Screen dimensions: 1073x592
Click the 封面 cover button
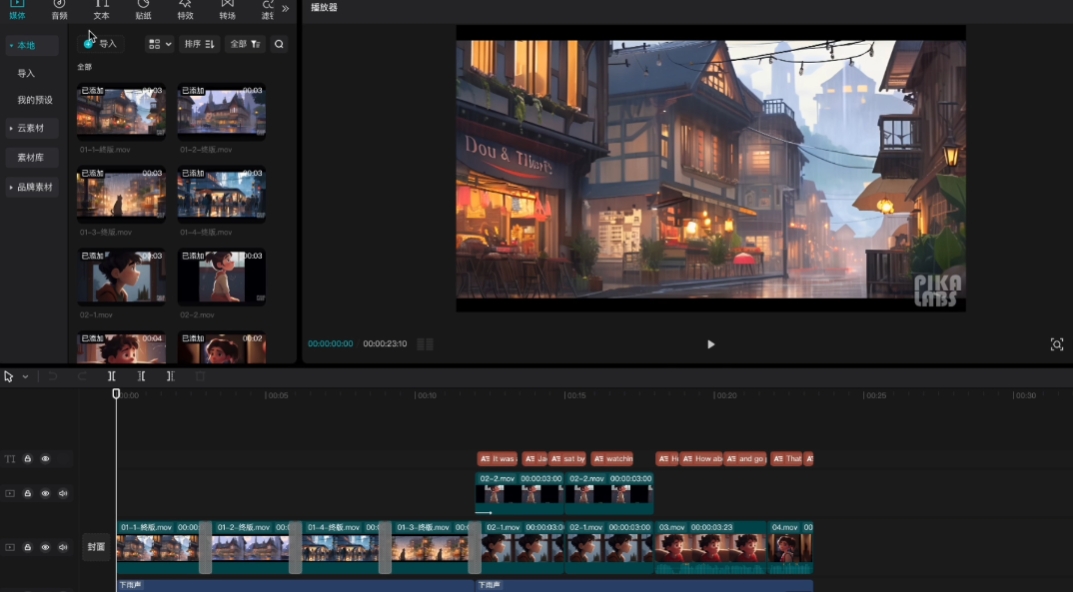coord(96,547)
